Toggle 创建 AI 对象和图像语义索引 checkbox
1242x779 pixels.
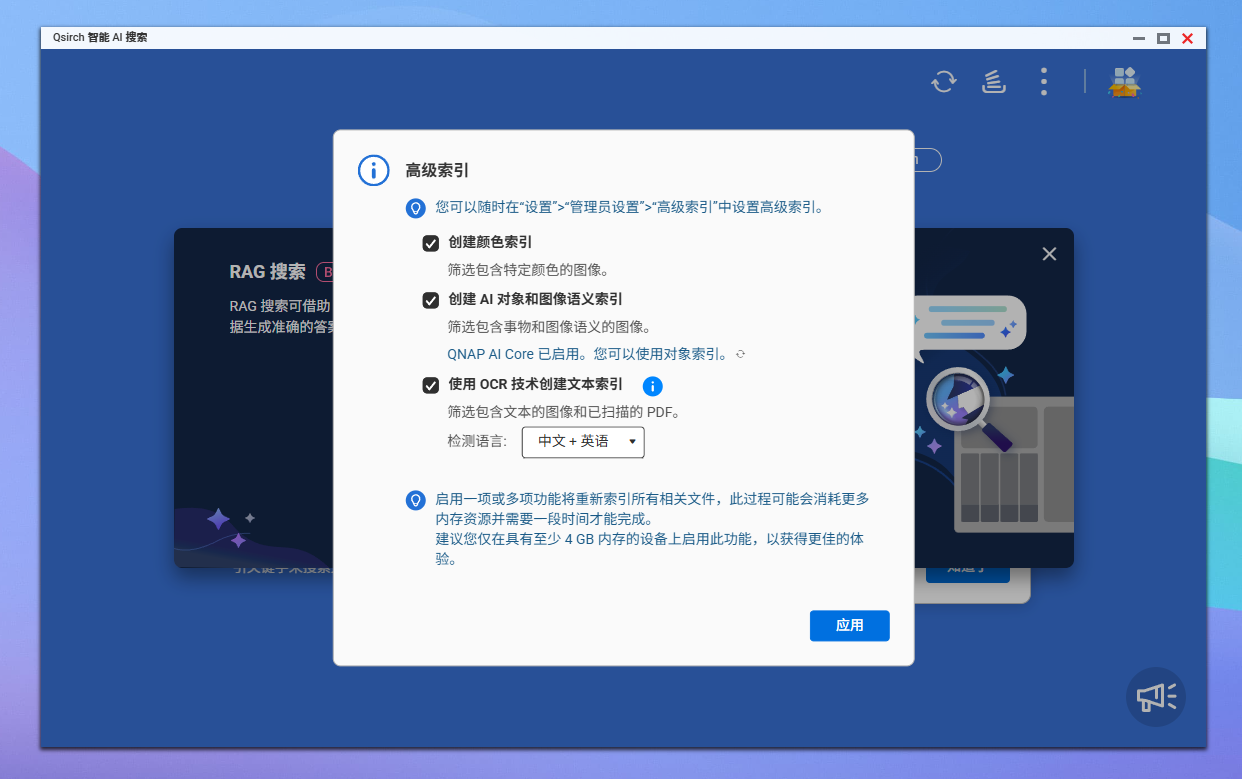pos(431,300)
